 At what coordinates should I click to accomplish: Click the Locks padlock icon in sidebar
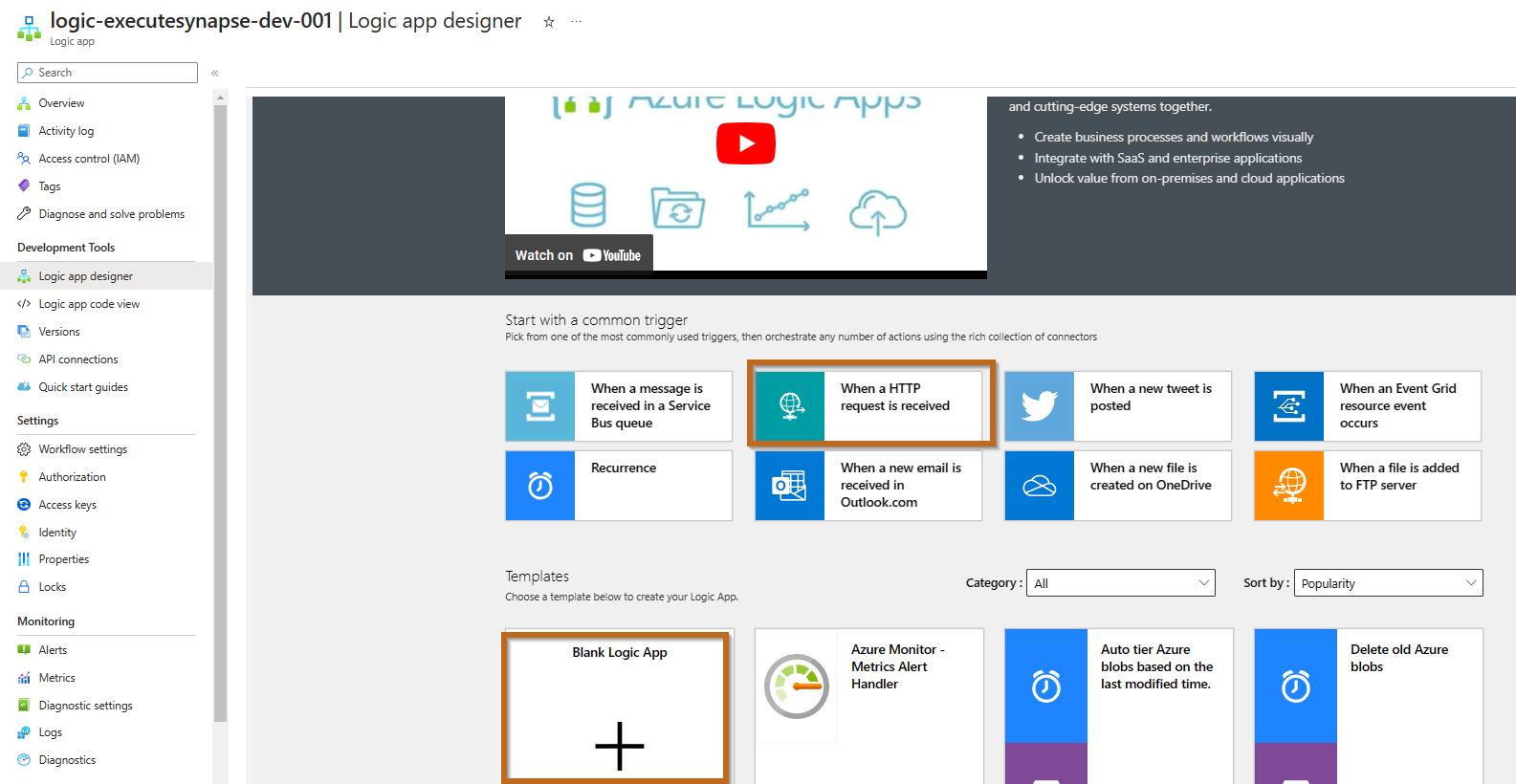click(x=24, y=587)
